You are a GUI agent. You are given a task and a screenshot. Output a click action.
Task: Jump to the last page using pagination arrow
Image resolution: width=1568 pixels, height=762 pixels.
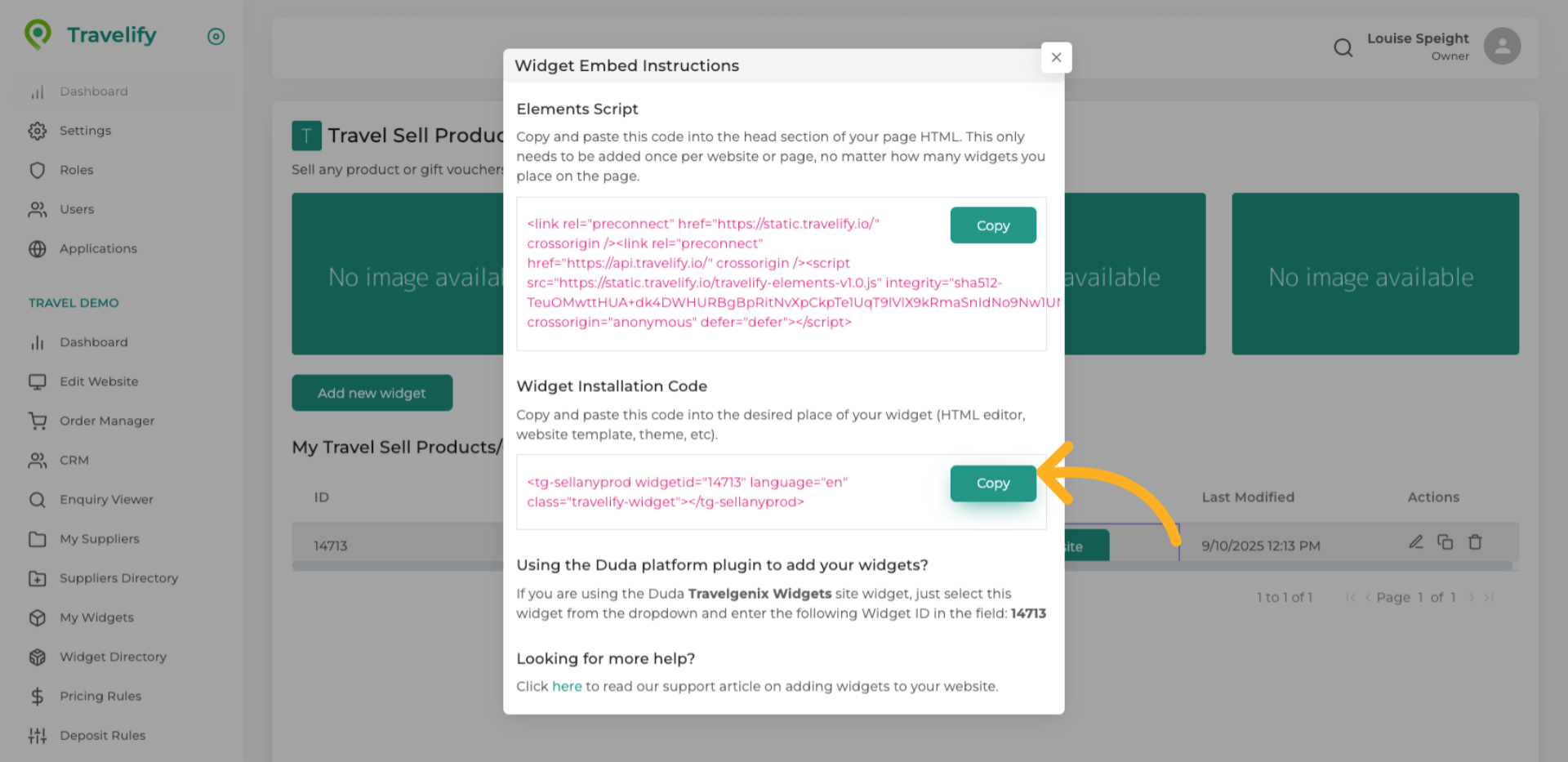point(1490,597)
